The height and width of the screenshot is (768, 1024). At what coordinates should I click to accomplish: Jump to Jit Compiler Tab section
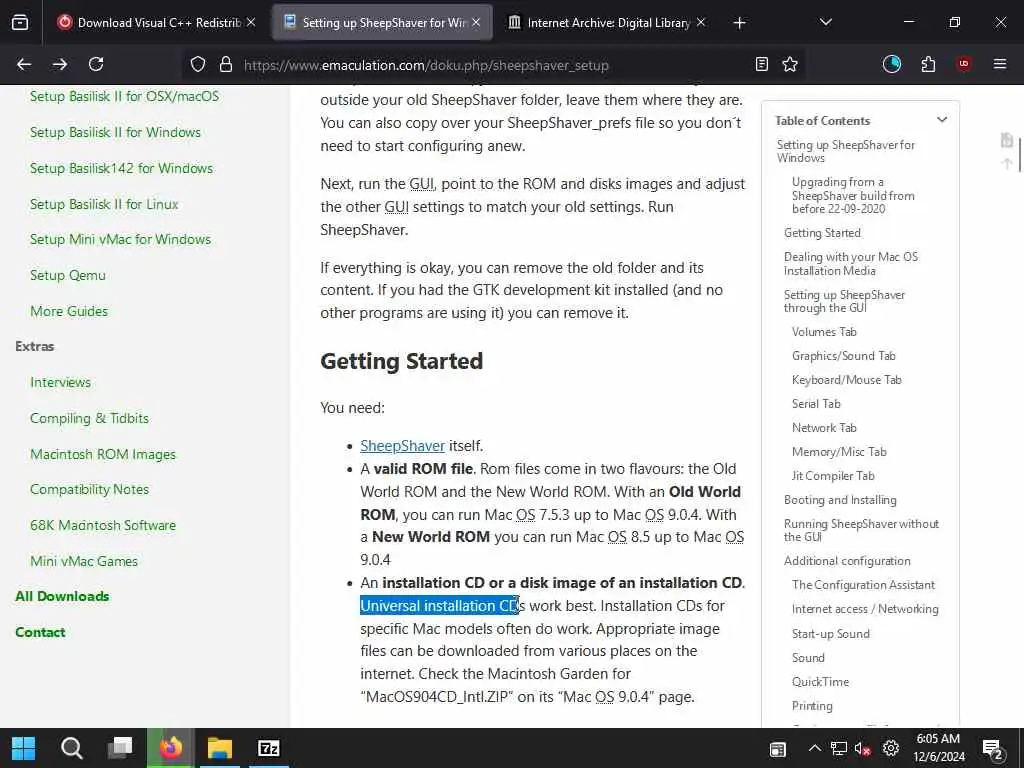click(x=833, y=476)
